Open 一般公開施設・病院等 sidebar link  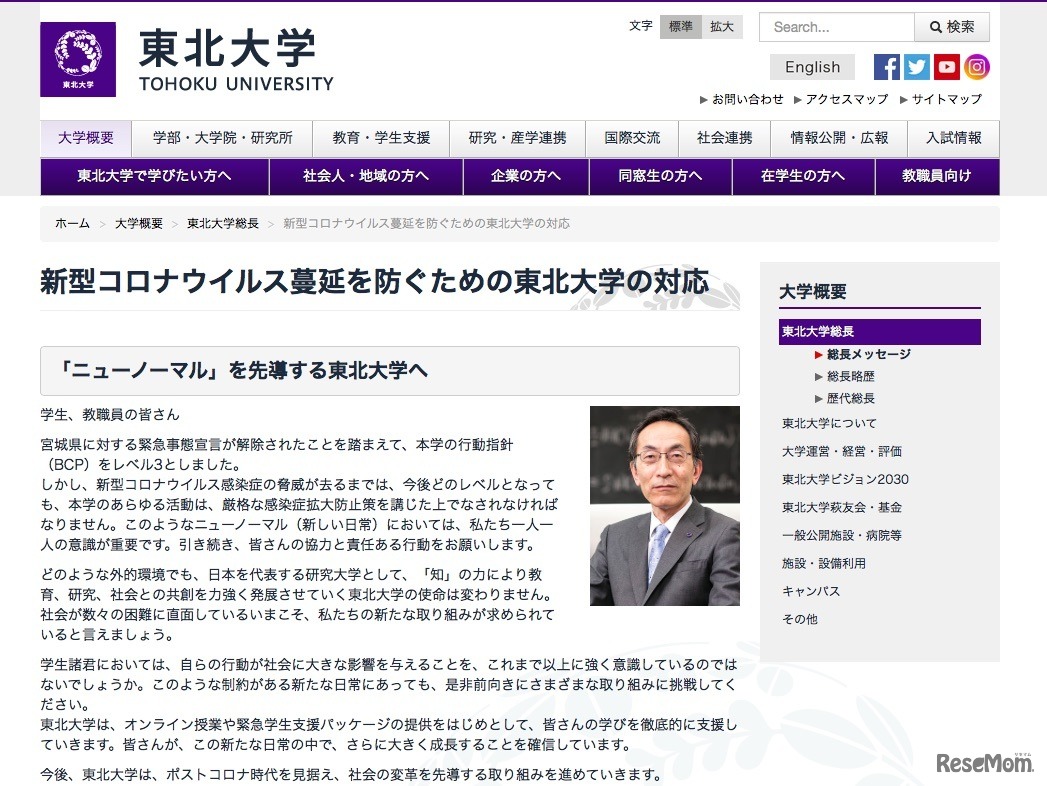tap(841, 536)
